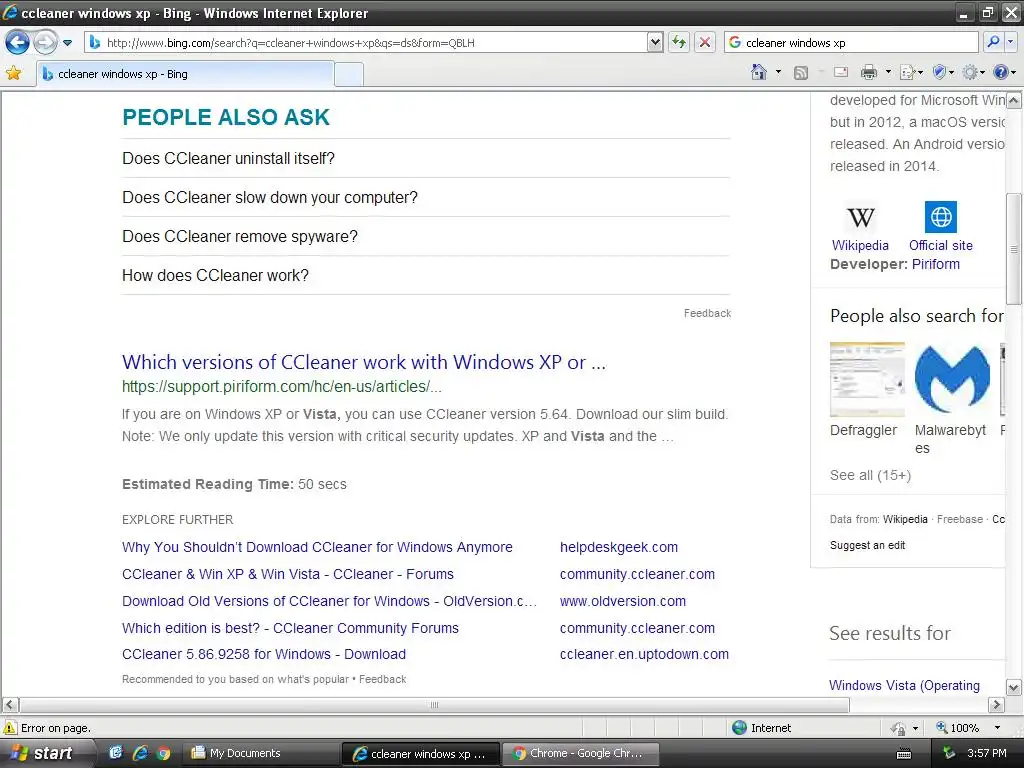Expand the Print options dropdown arrow
The image size is (1024, 768).
pyautogui.click(x=888, y=72)
